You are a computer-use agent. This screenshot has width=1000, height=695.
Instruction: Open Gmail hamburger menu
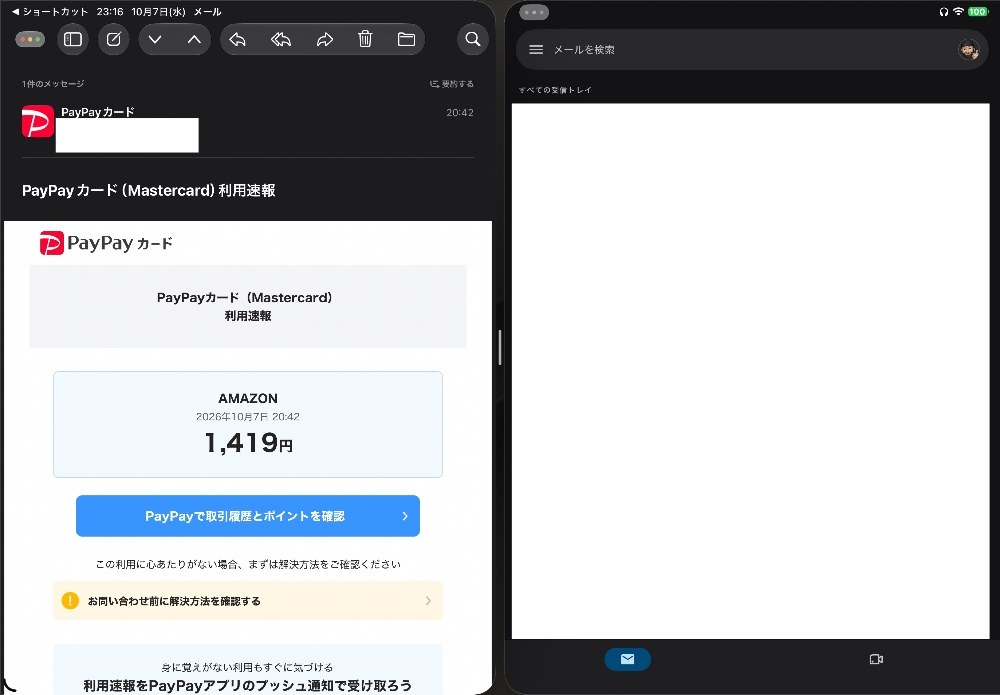536,49
